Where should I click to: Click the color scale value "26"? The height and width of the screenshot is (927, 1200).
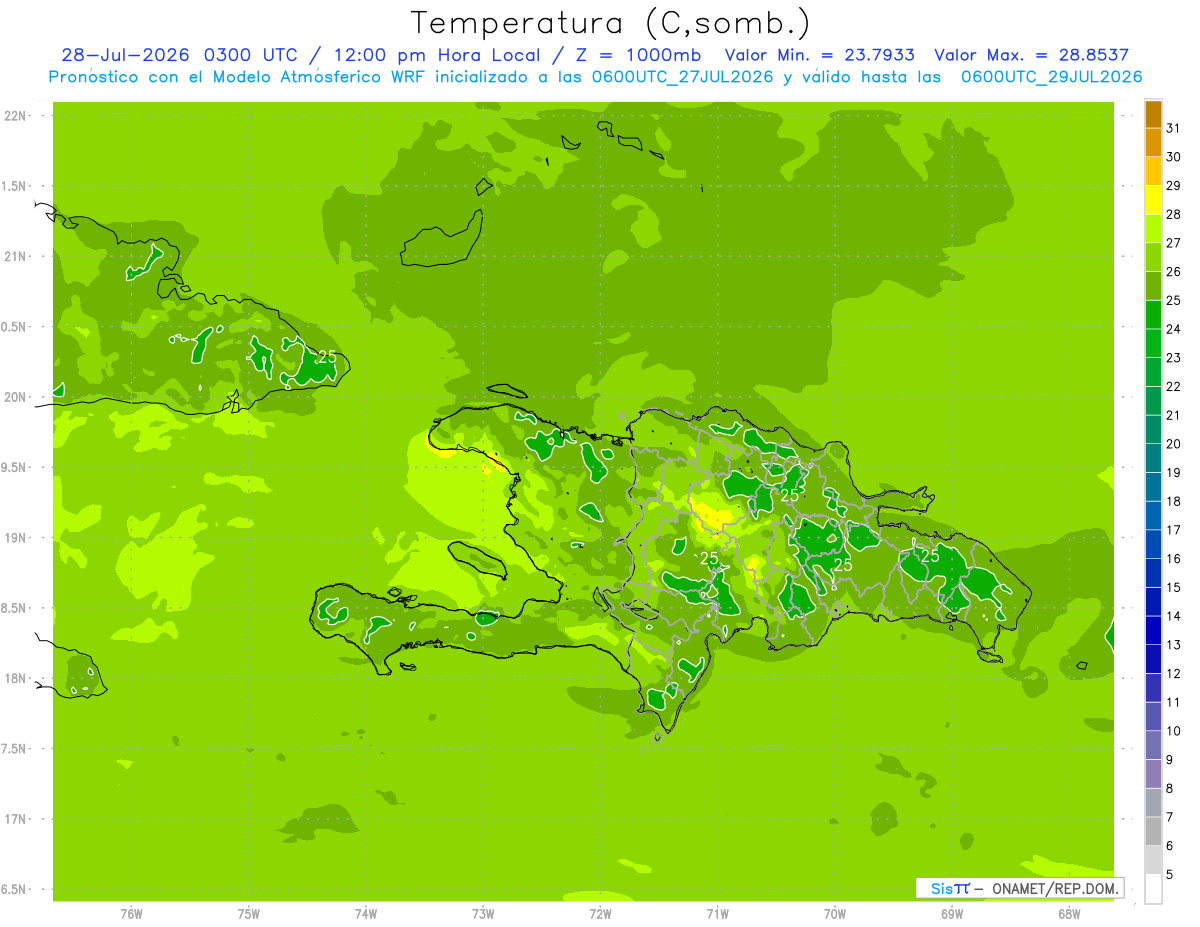1174,272
